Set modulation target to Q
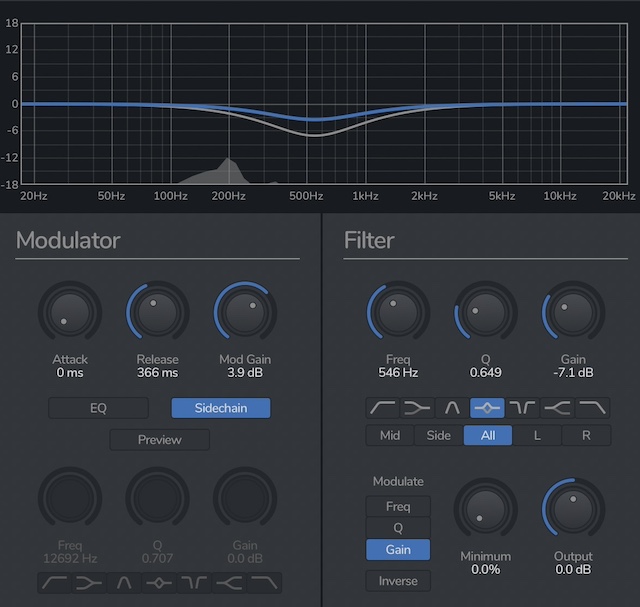640x607 pixels. pyautogui.click(x=398, y=528)
